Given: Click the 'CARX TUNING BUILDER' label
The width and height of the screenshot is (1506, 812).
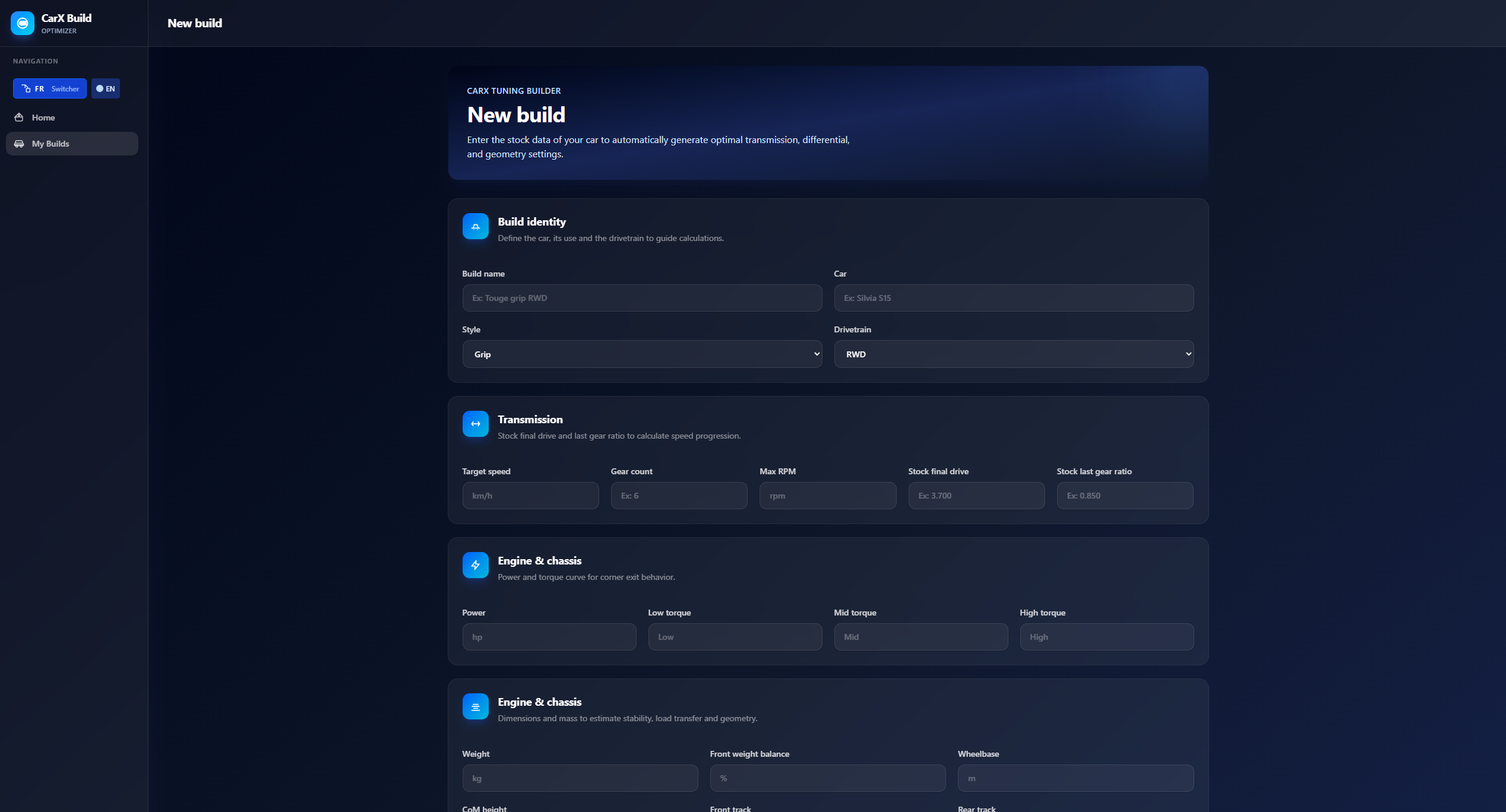Looking at the screenshot, I should [514, 91].
